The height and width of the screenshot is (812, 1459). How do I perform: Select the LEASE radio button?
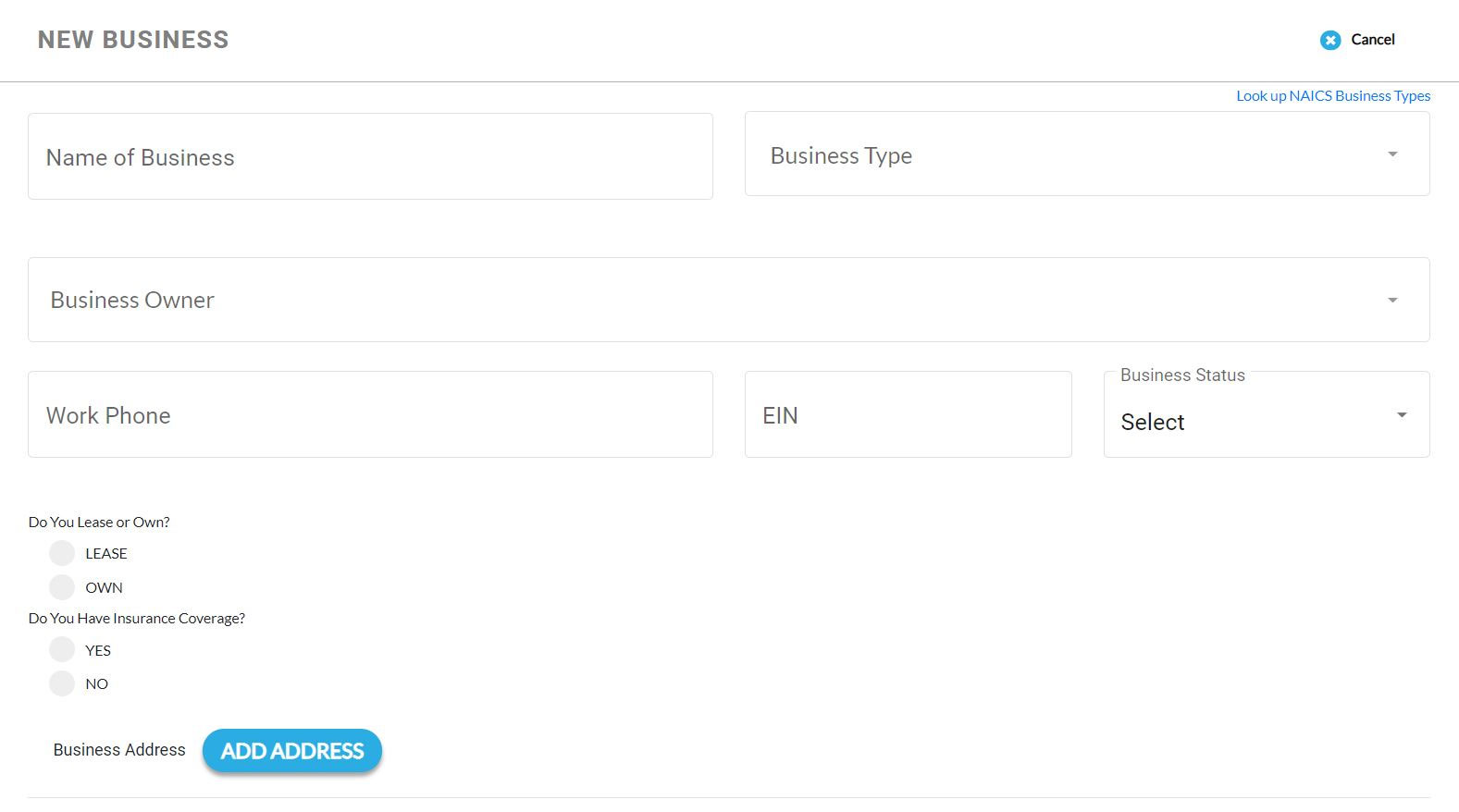[62, 553]
